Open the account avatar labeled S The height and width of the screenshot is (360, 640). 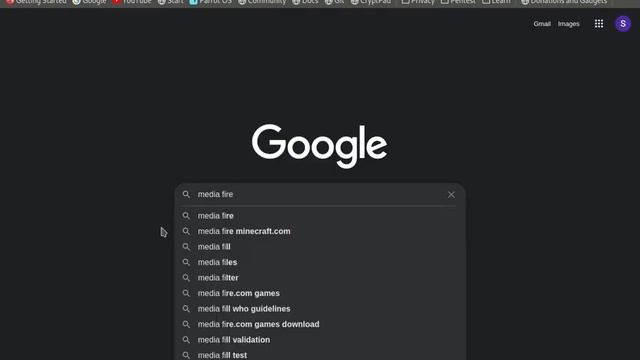(623, 24)
